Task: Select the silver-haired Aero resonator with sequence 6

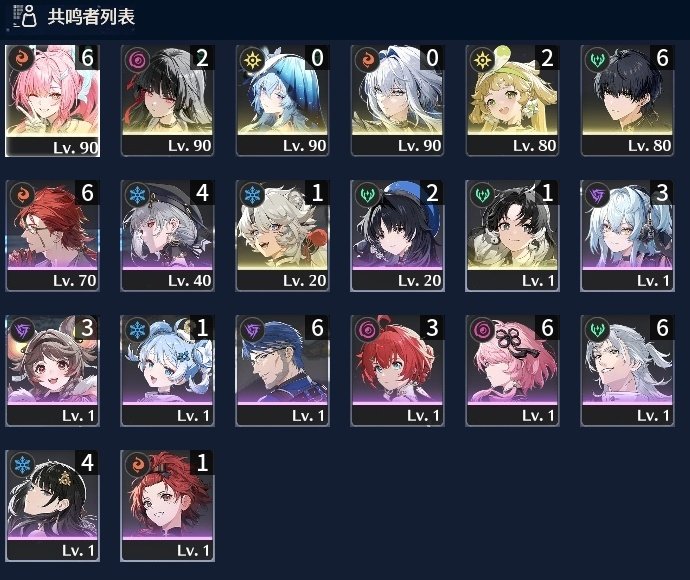Action: click(628, 371)
